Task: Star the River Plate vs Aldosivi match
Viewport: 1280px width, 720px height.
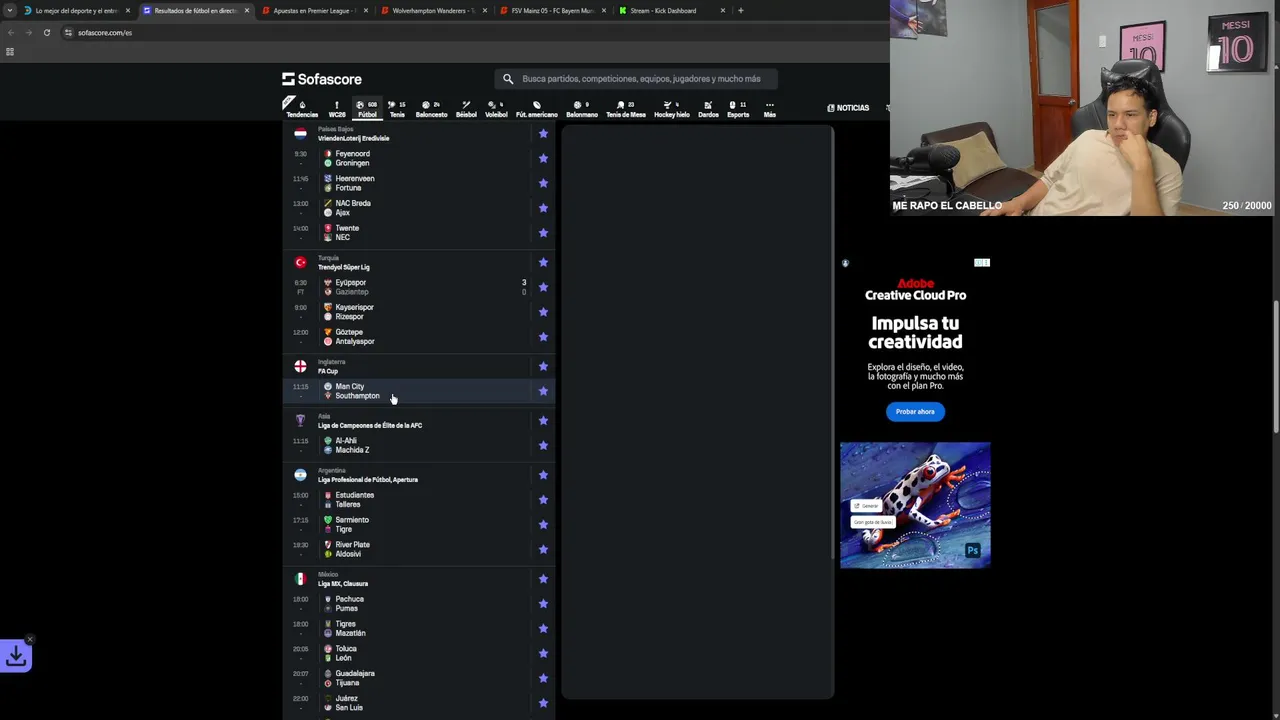Action: (543, 549)
